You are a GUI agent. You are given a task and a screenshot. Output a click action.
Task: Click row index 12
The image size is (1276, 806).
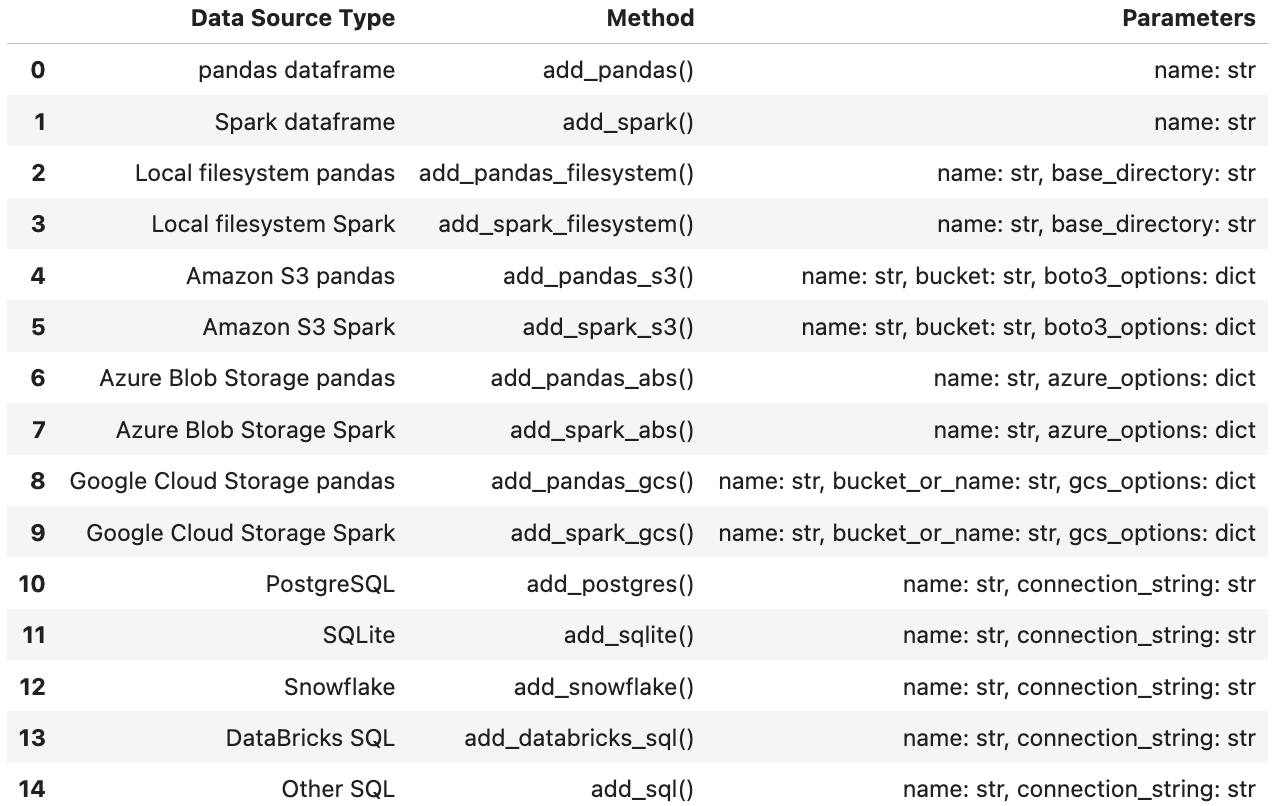(x=32, y=687)
